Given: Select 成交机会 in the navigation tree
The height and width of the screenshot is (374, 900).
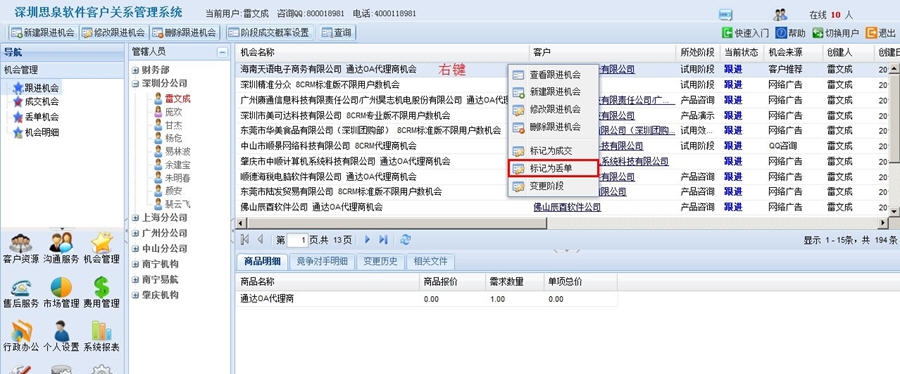Looking at the screenshot, I should coord(36,102).
